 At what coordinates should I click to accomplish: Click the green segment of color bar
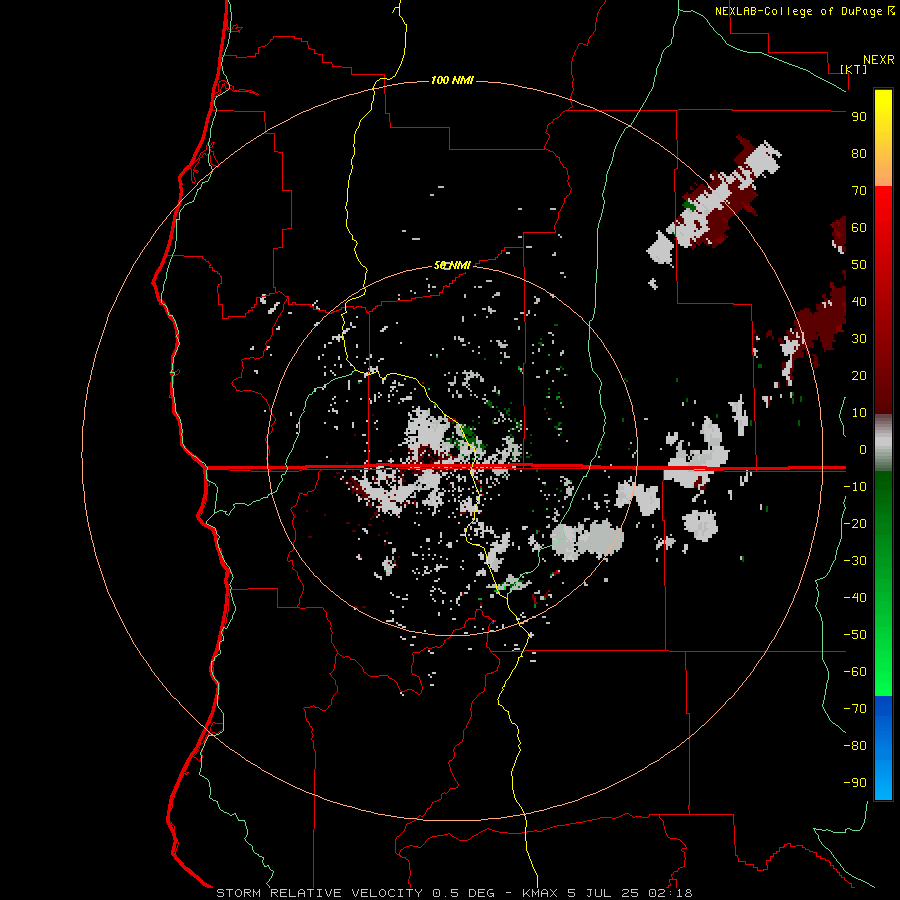[883, 584]
